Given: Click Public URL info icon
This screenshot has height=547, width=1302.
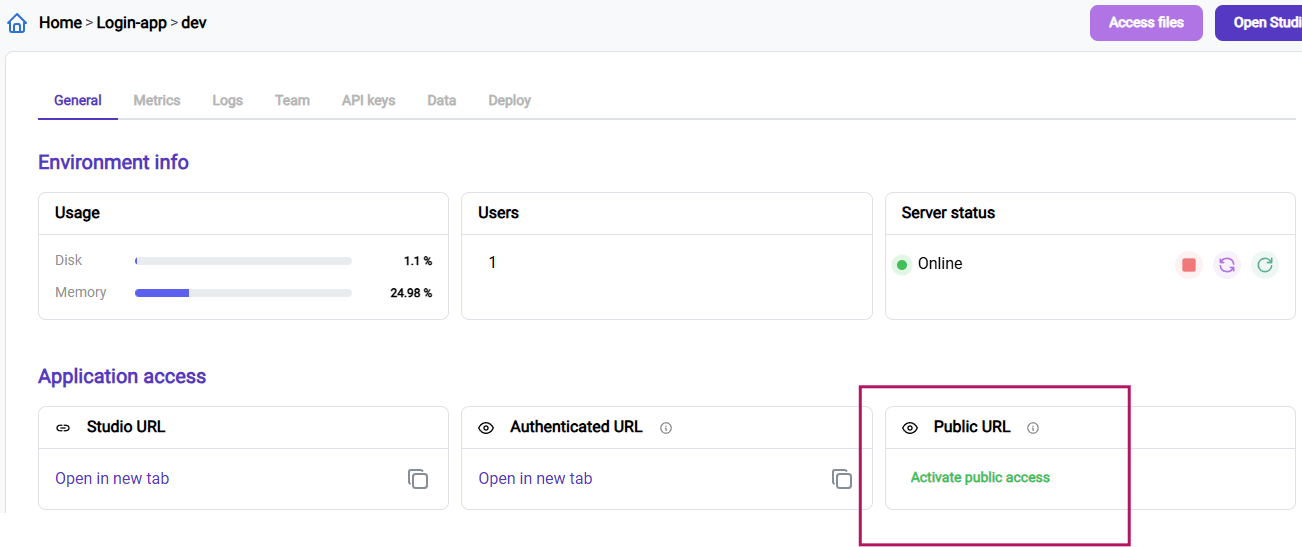Looking at the screenshot, I should (x=1033, y=428).
